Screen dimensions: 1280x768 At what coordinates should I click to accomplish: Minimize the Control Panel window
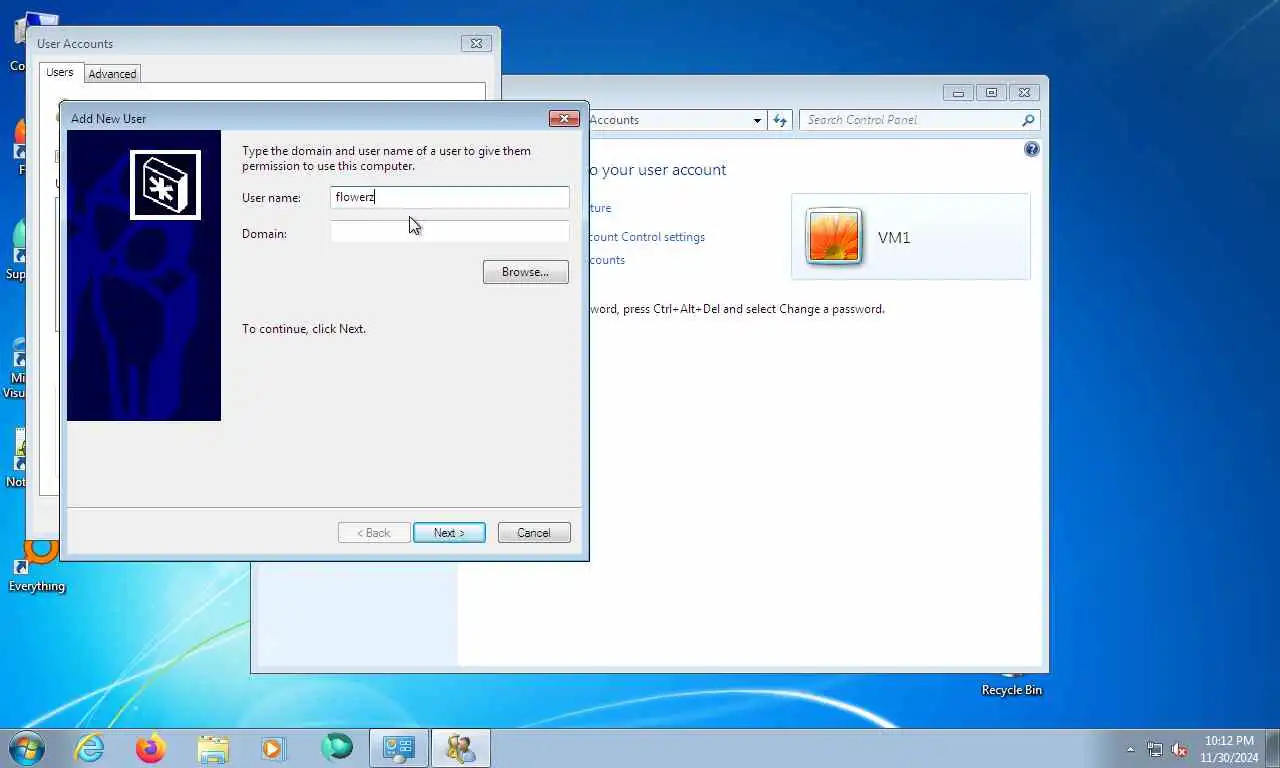coord(958,93)
